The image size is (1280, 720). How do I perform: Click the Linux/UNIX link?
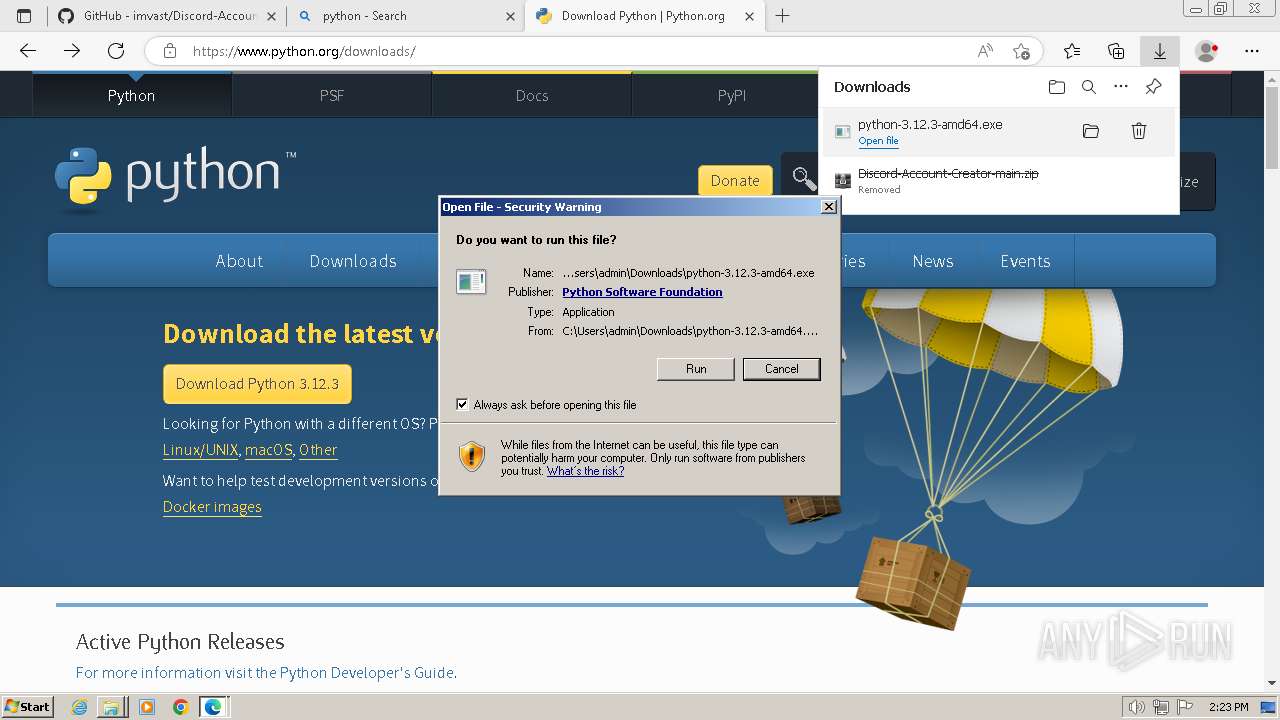(x=201, y=450)
